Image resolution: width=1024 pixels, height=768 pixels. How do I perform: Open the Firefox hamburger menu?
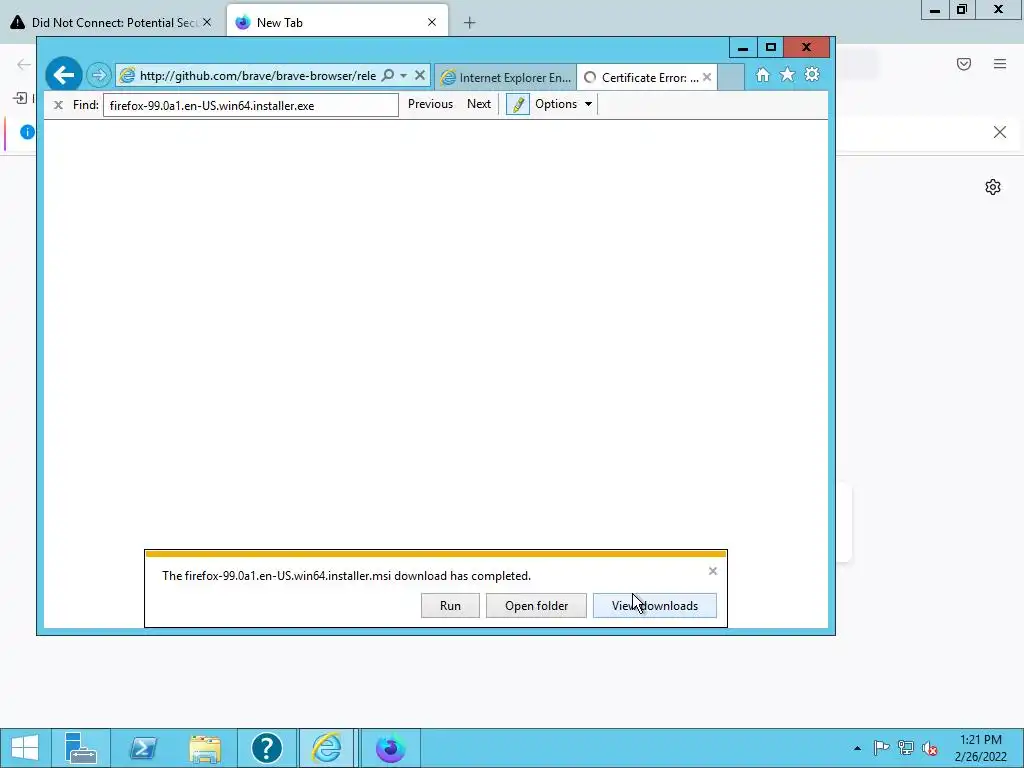pos(1000,63)
